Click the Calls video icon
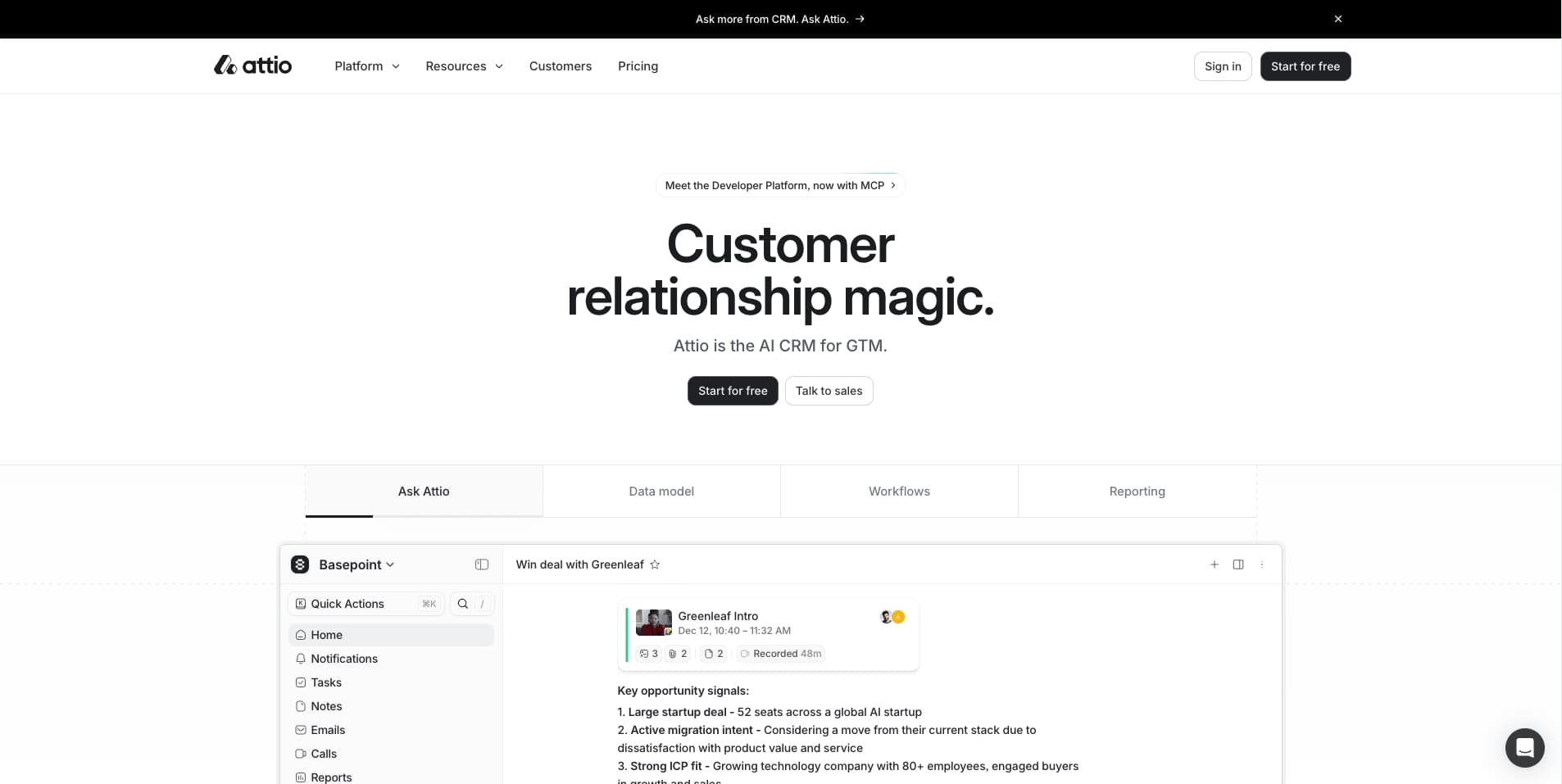This screenshot has height=784, width=1562. (x=301, y=754)
